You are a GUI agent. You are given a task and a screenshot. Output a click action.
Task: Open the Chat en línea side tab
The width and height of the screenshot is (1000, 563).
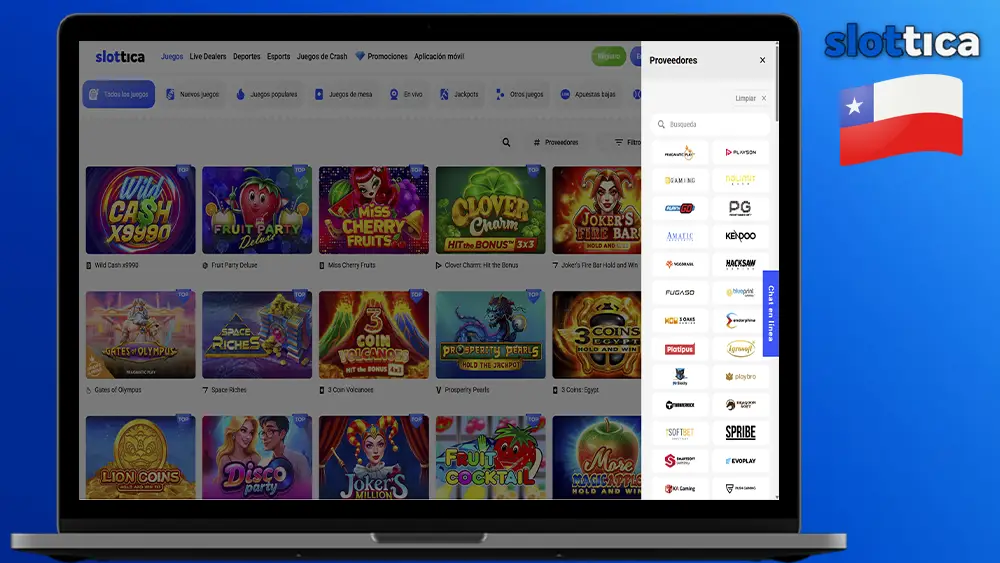770,313
